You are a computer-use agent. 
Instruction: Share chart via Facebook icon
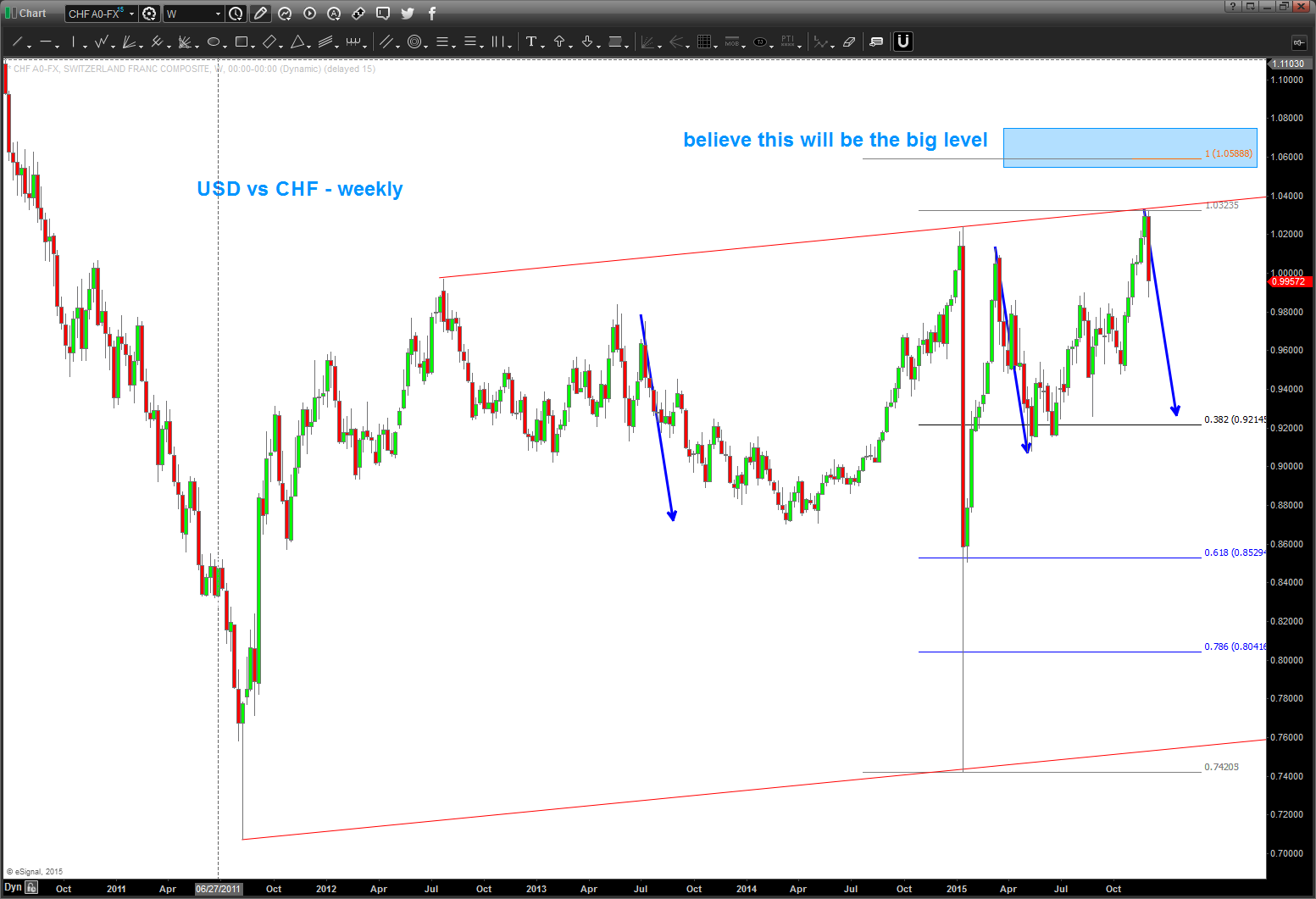431,14
